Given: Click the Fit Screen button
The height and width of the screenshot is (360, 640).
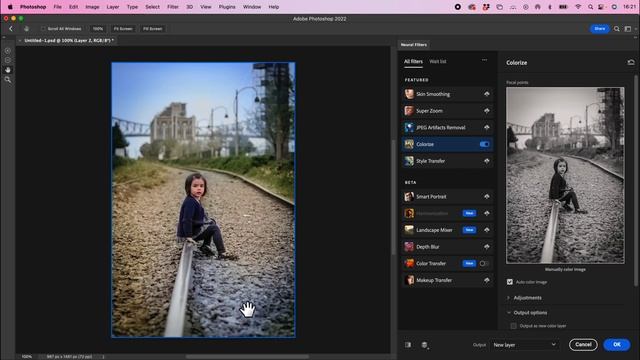Looking at the screenshot, I should pos(123,29).
